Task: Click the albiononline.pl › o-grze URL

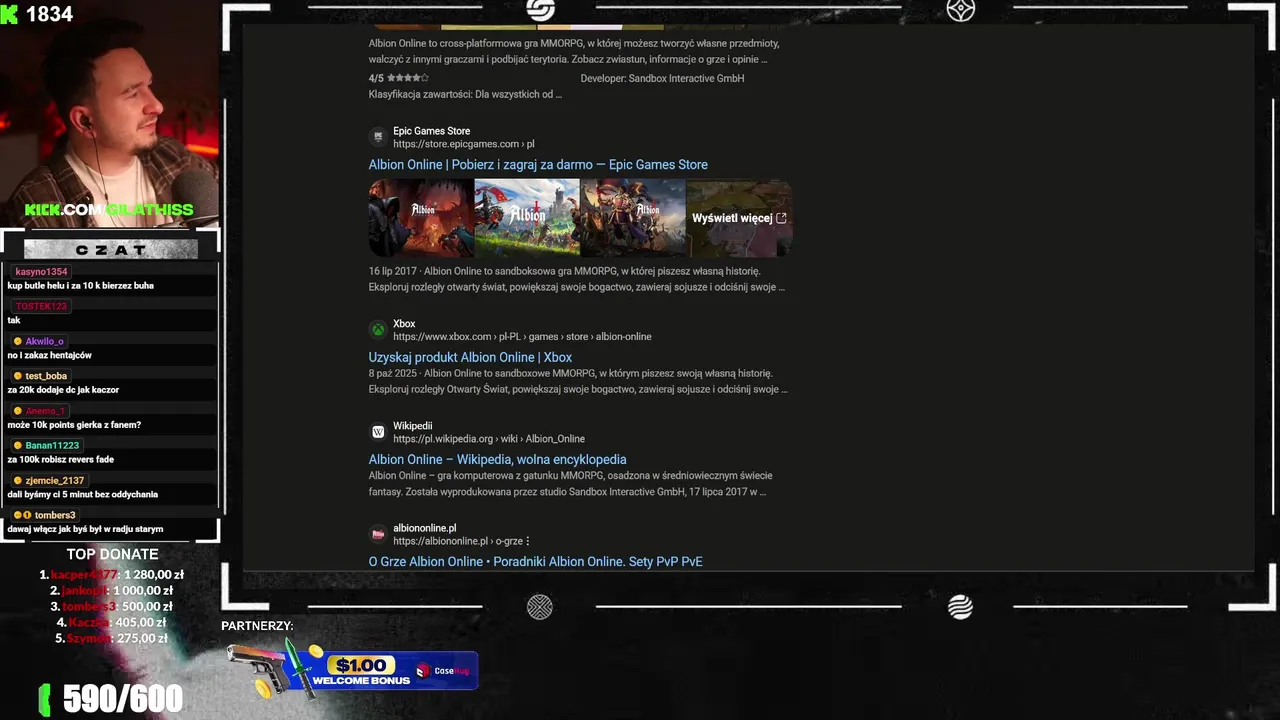Action: coord(457,541)
